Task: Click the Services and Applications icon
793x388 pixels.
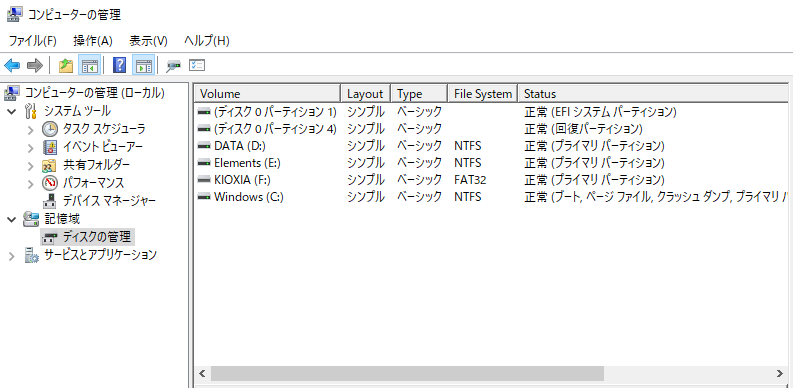Action: click(31, 255)
